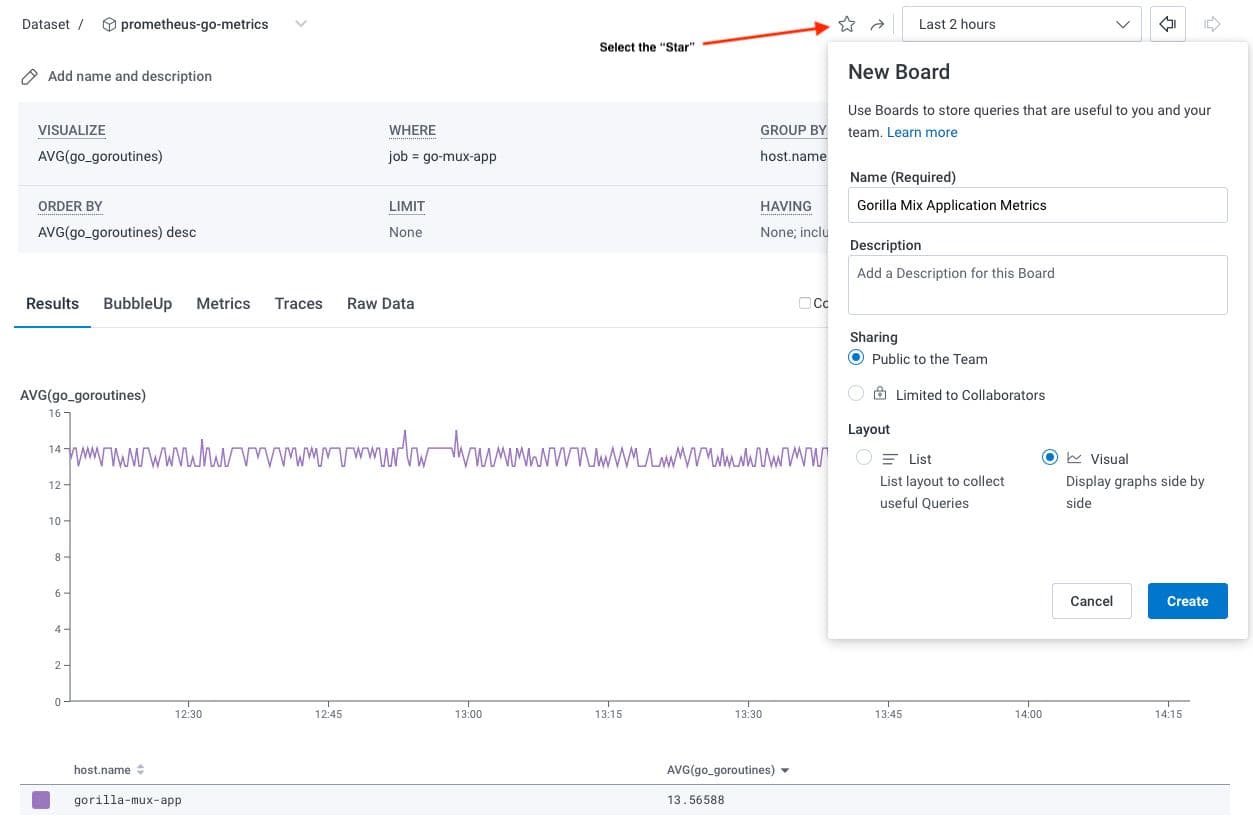Screen dimensions: 1253x821
Task: Click the star icon to save to board
Action: (x=847, y=24)
